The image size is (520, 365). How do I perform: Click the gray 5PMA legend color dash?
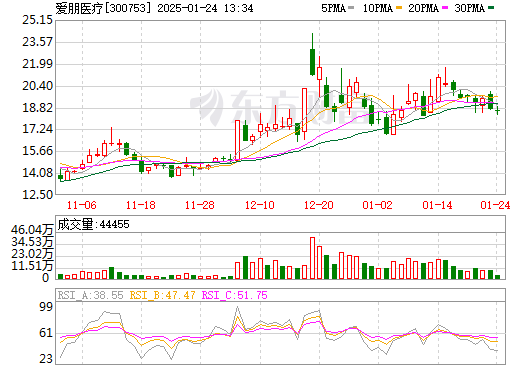(351, 8)
